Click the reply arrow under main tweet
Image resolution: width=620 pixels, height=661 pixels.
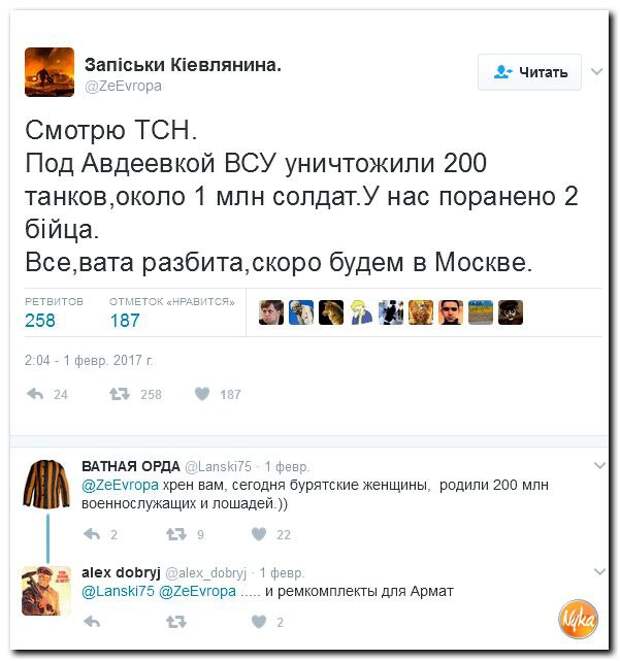point(35,394)
